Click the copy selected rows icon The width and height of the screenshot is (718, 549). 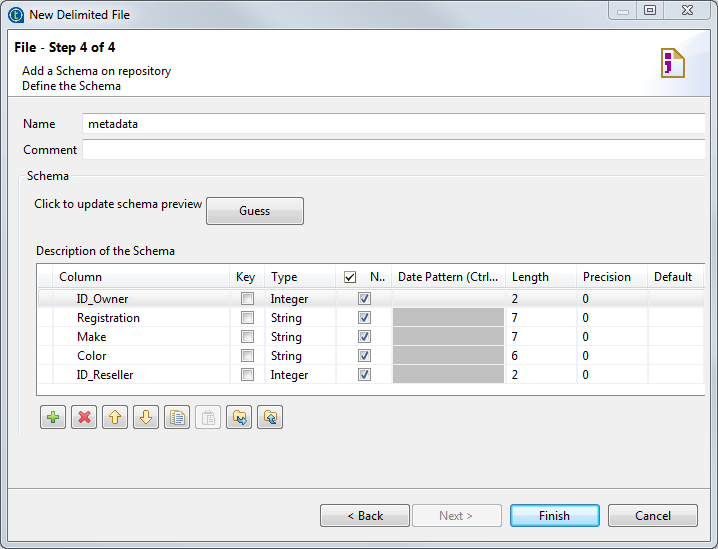[177, 417]
